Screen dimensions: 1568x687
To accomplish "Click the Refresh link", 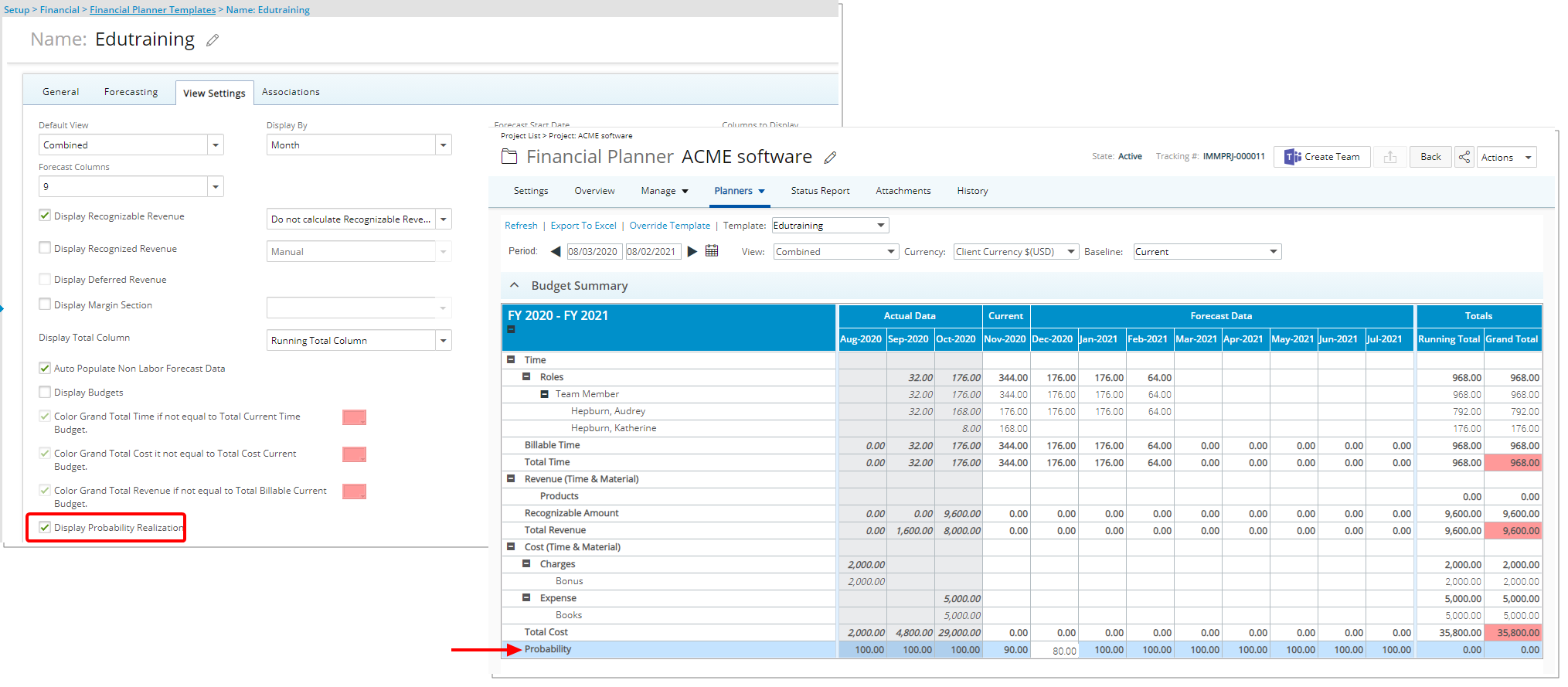I will click(x=521, y=226).
